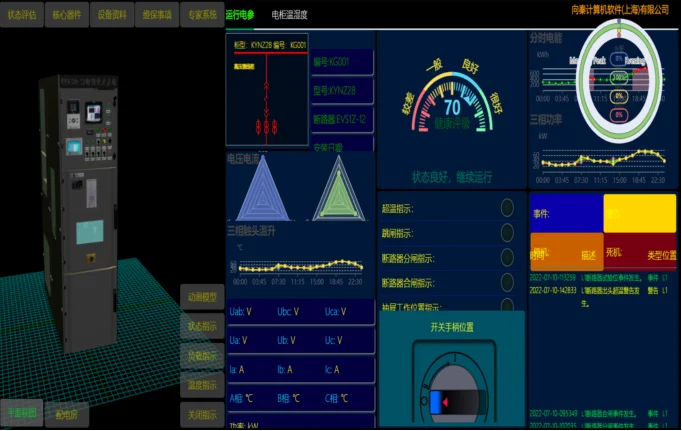
Task: Click the yellow 警告 filter tile
Action: pos(640,213)
